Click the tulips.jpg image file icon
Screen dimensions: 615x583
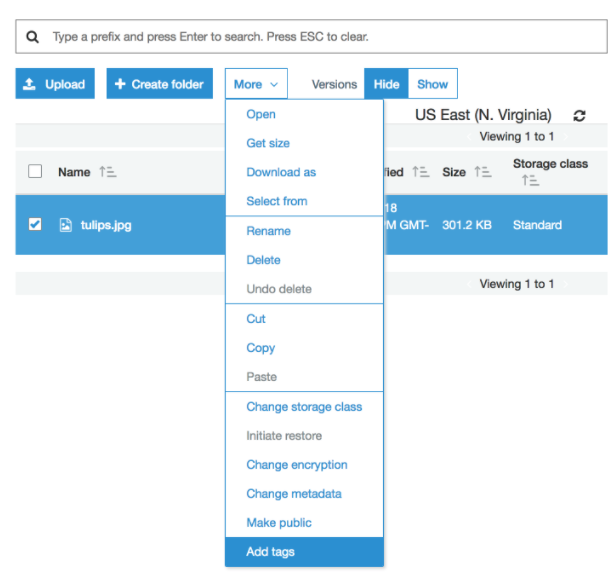point(65,225)
